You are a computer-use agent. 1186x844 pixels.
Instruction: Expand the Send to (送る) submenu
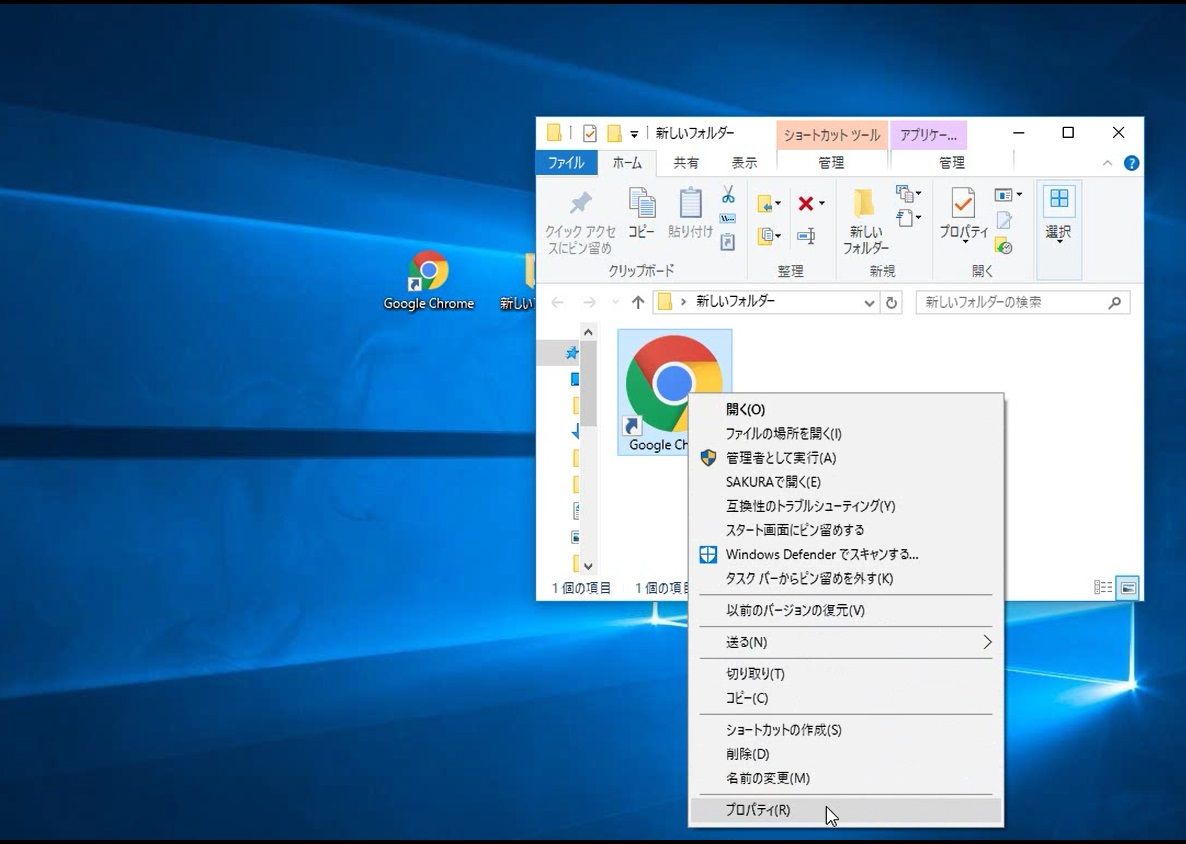tap(987, 642)
